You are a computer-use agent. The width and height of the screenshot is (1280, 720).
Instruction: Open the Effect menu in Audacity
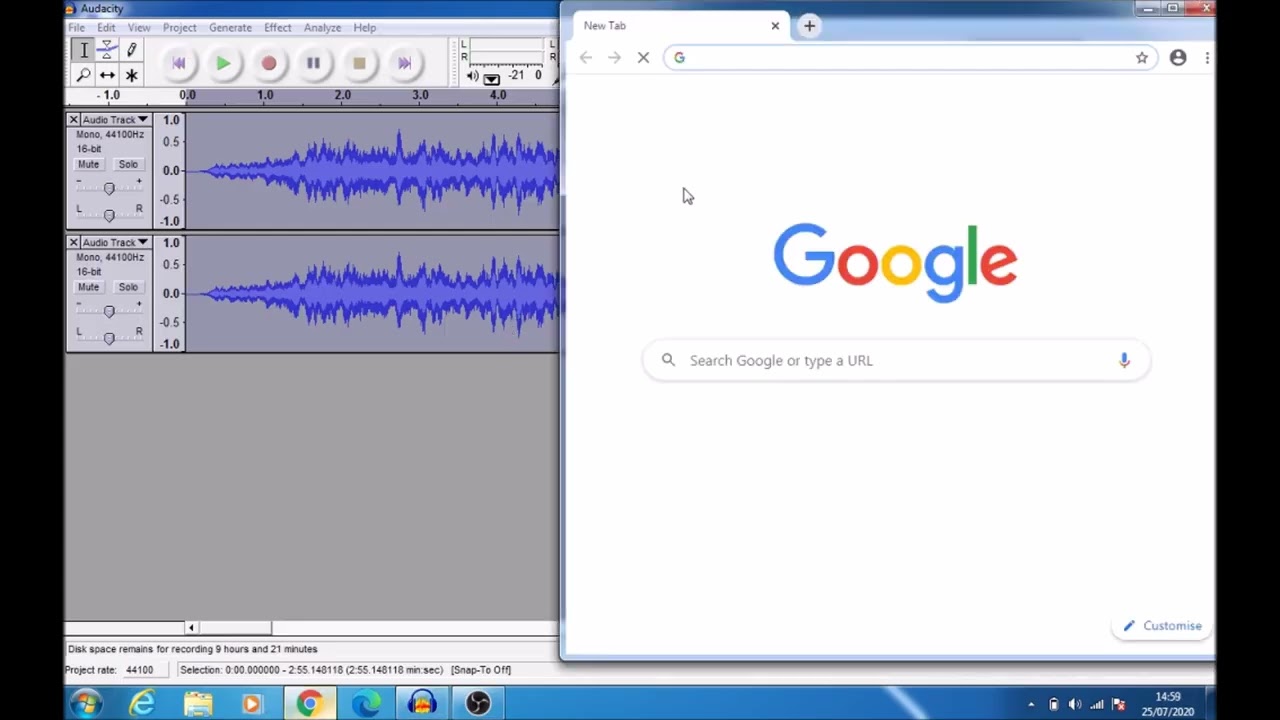pyautogui.click(x=278, y=28)
